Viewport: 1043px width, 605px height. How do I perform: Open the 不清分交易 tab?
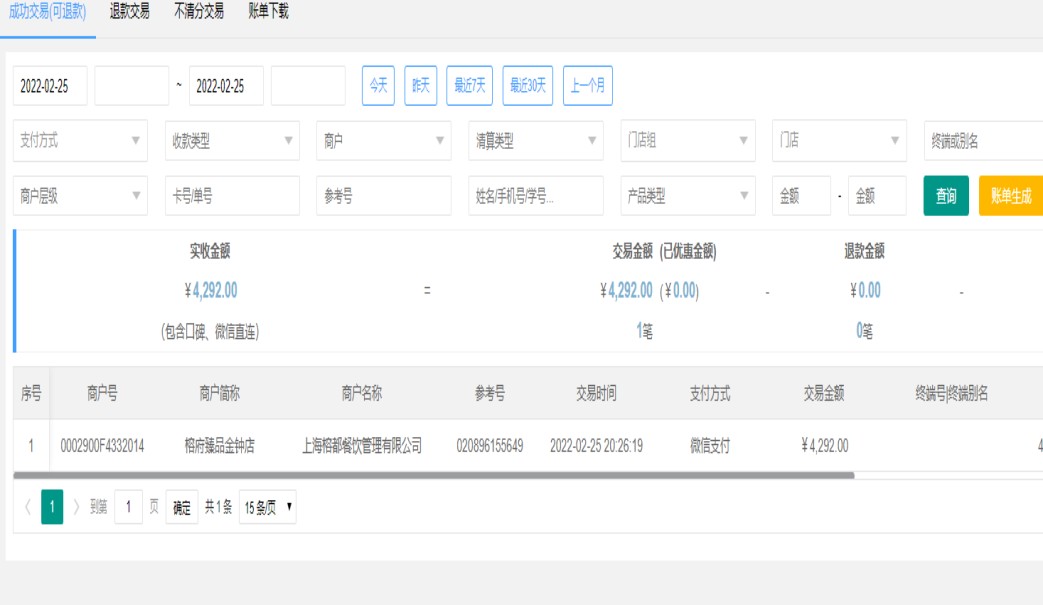[x=199, y=12]
